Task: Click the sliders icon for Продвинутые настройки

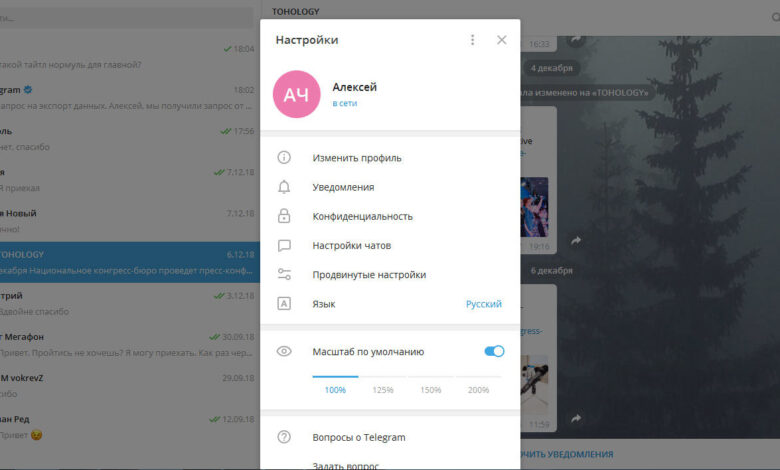Action: click(284, 275)
